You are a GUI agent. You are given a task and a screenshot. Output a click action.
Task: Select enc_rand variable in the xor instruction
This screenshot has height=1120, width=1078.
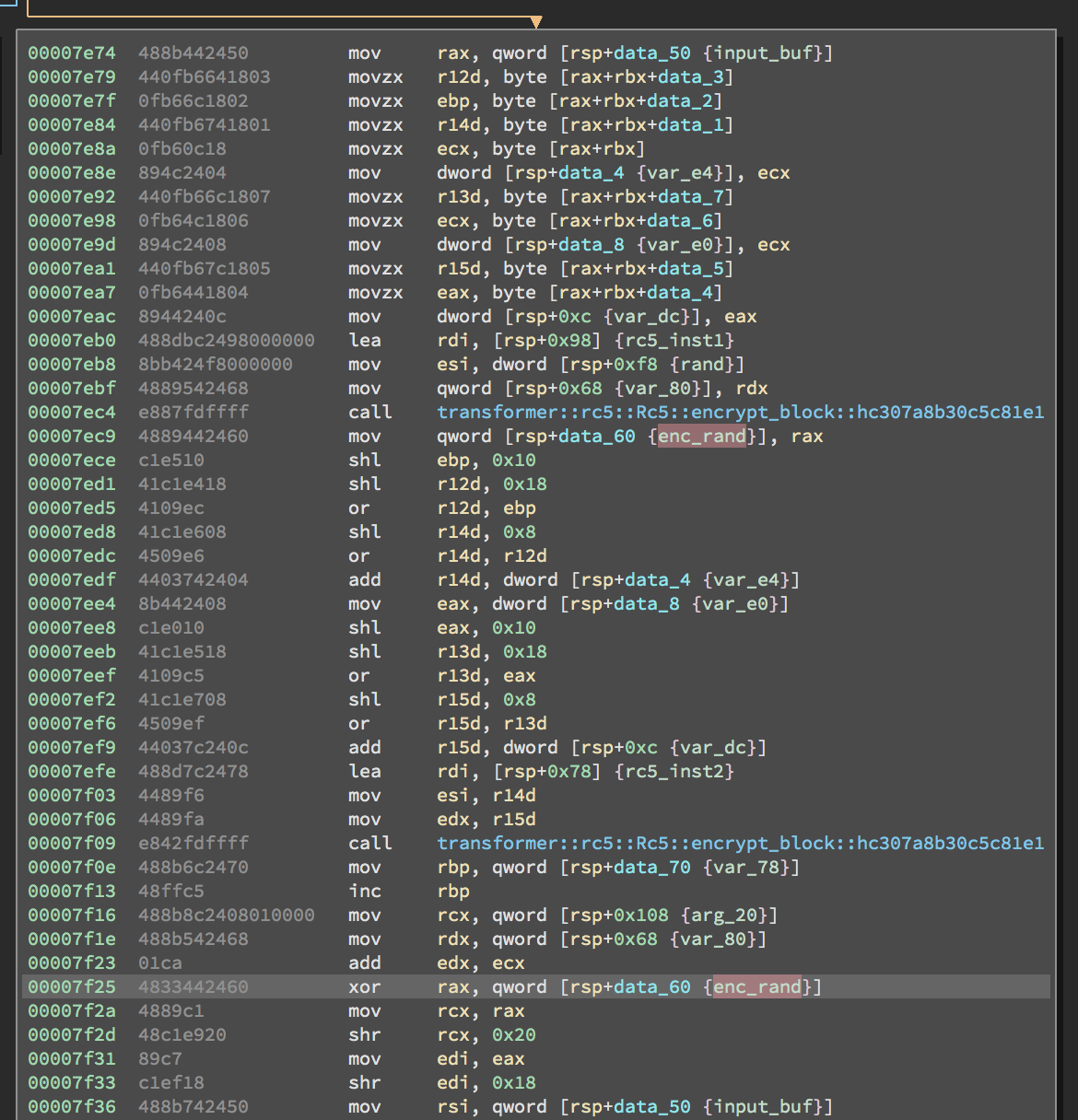click(756, 986)
